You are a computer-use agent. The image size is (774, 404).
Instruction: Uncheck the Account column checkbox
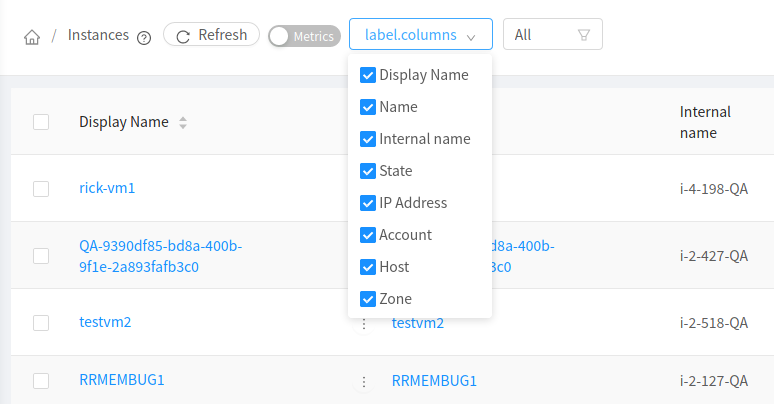tap(368, 235)
